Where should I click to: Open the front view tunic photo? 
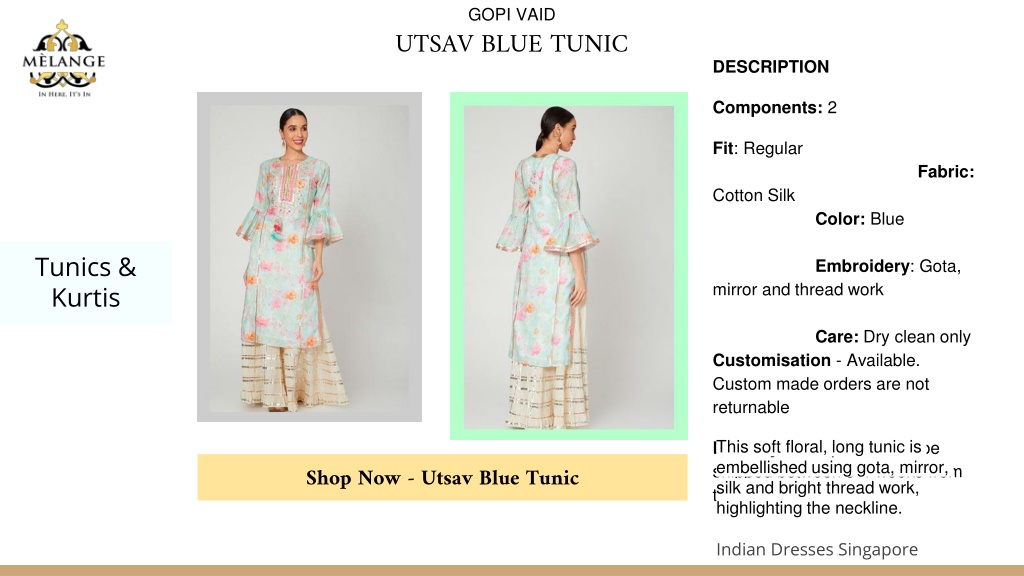[x=310, y=257]
